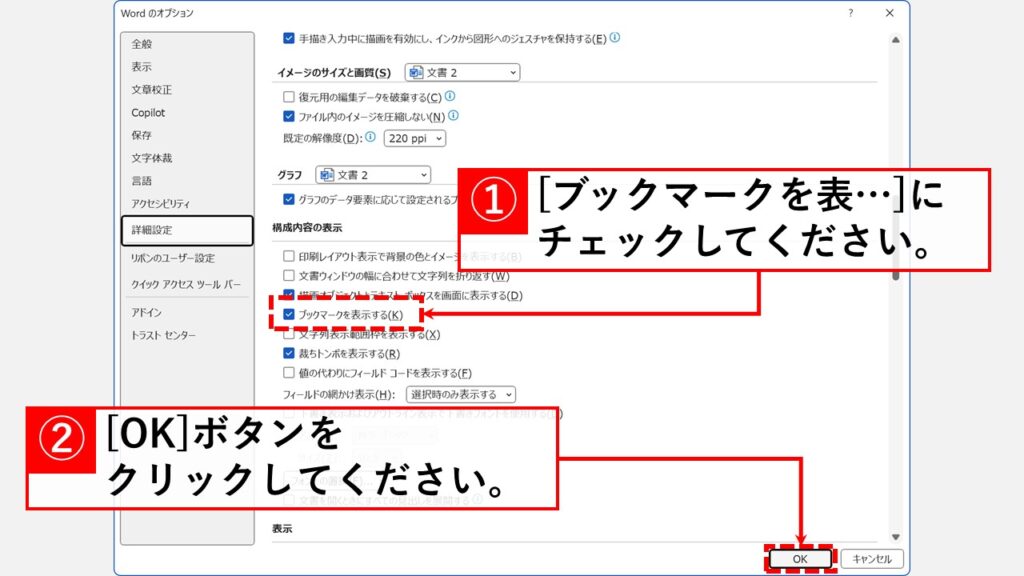Viewport: 1024px width, 576px height.
Task: Toggle ファイル内のイメージを圧縮しない checkbox
Action: point(289,116)
